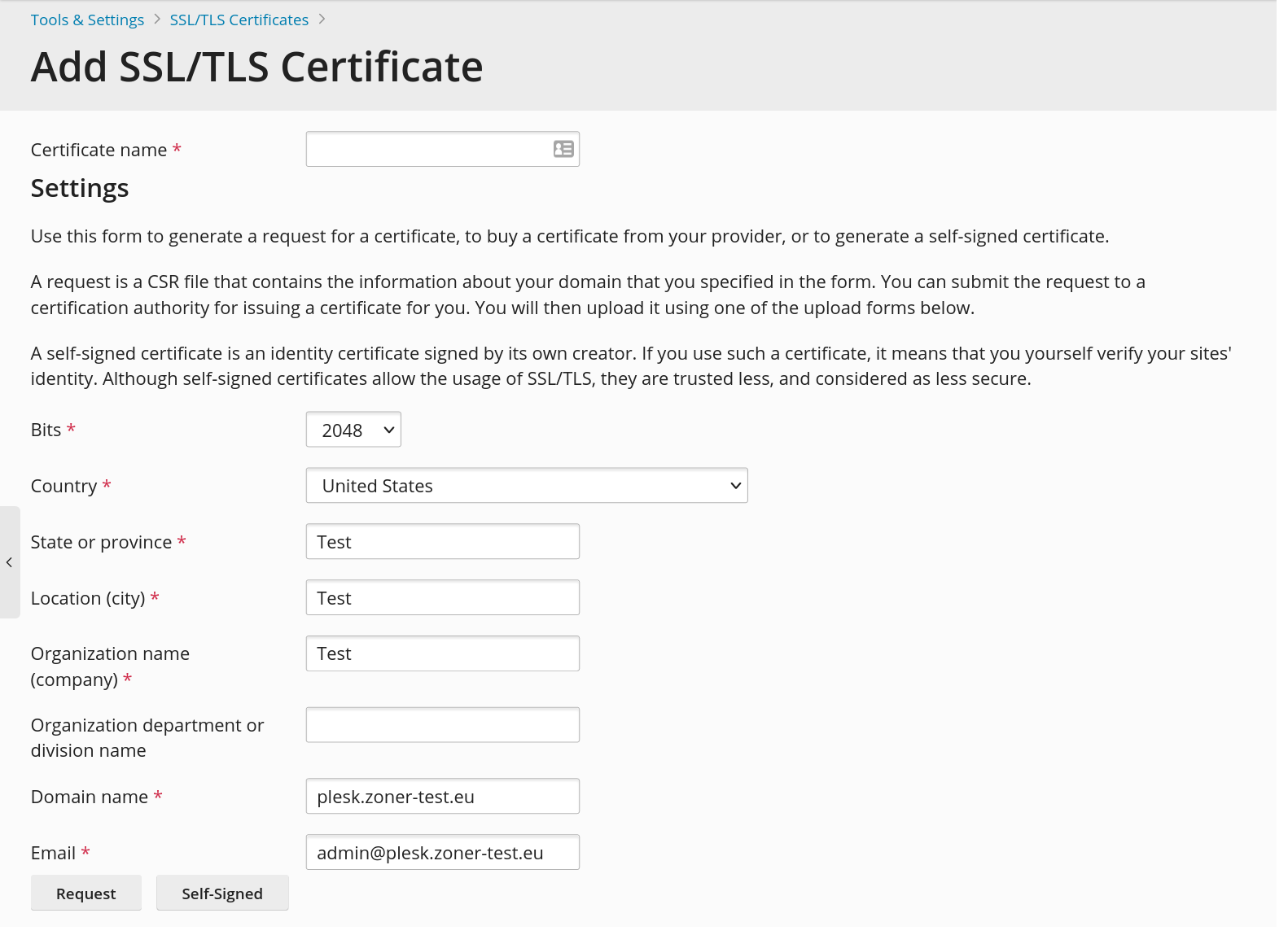Click the Settings section heading
The width and height of the screenshot is (1288, 935).
click(x=80, y=188)
